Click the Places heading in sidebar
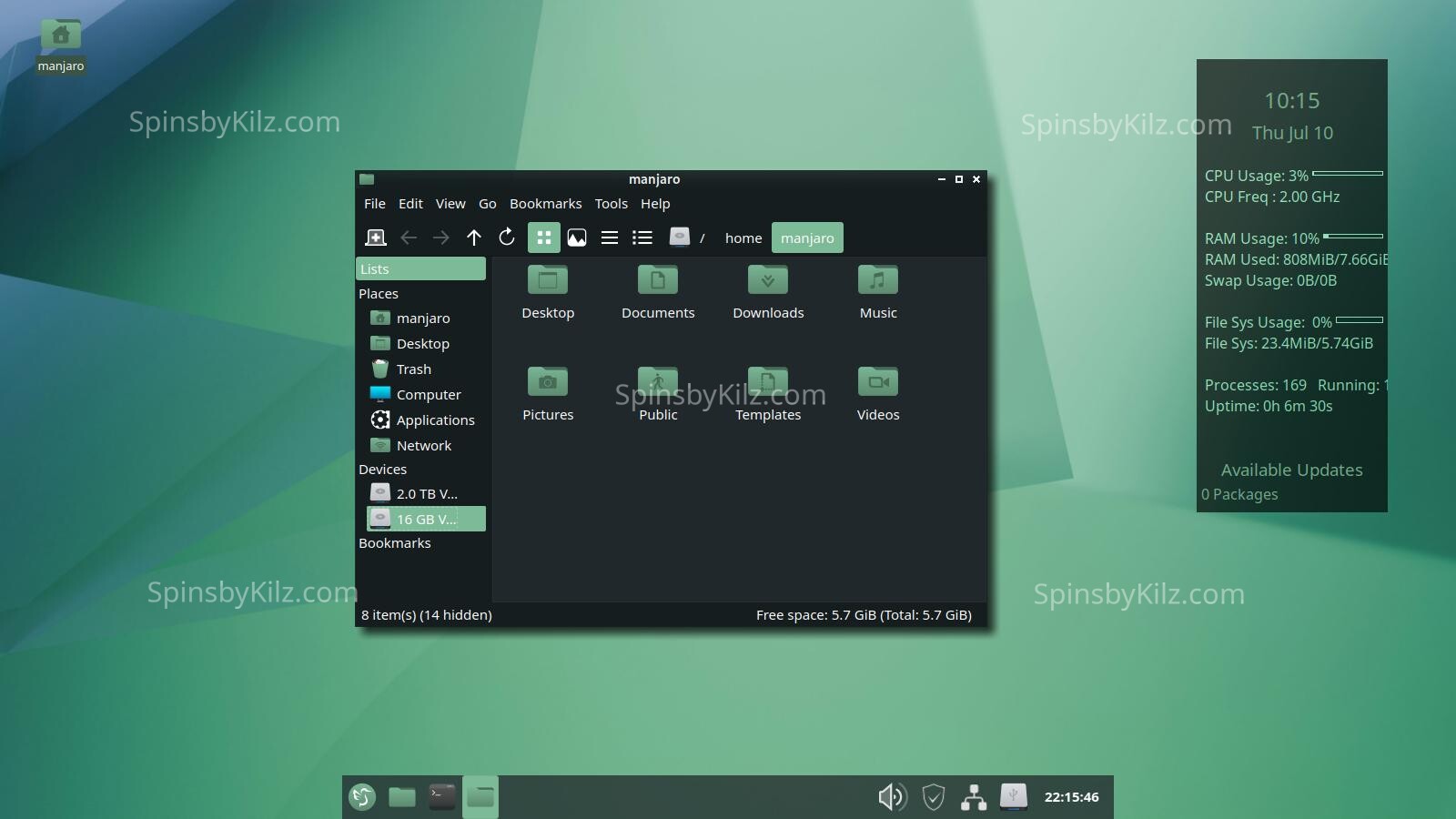Image resolution: width=1456 pixels, height=819 pixels. click(x=379, y=294)
